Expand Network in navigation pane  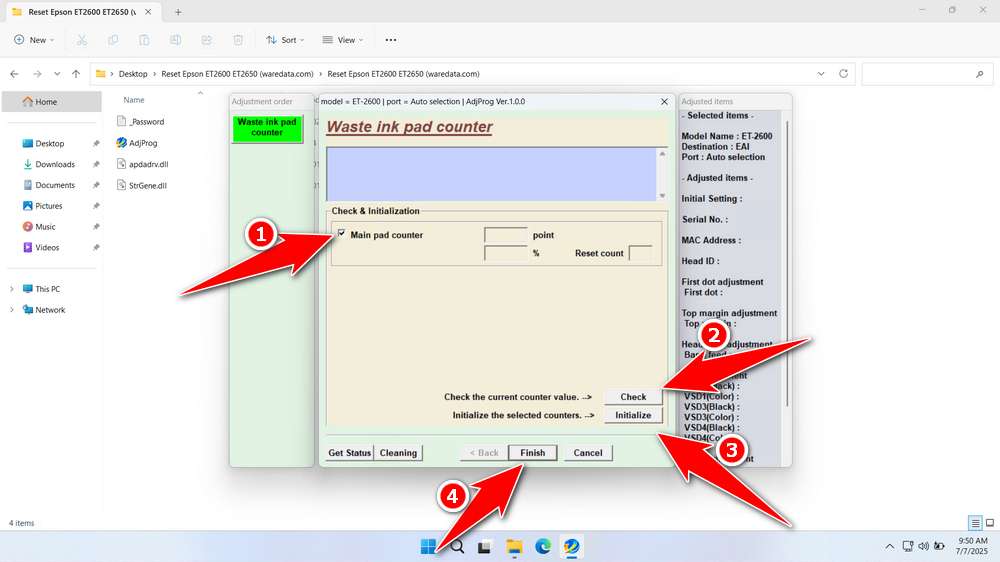coord(11,310)
